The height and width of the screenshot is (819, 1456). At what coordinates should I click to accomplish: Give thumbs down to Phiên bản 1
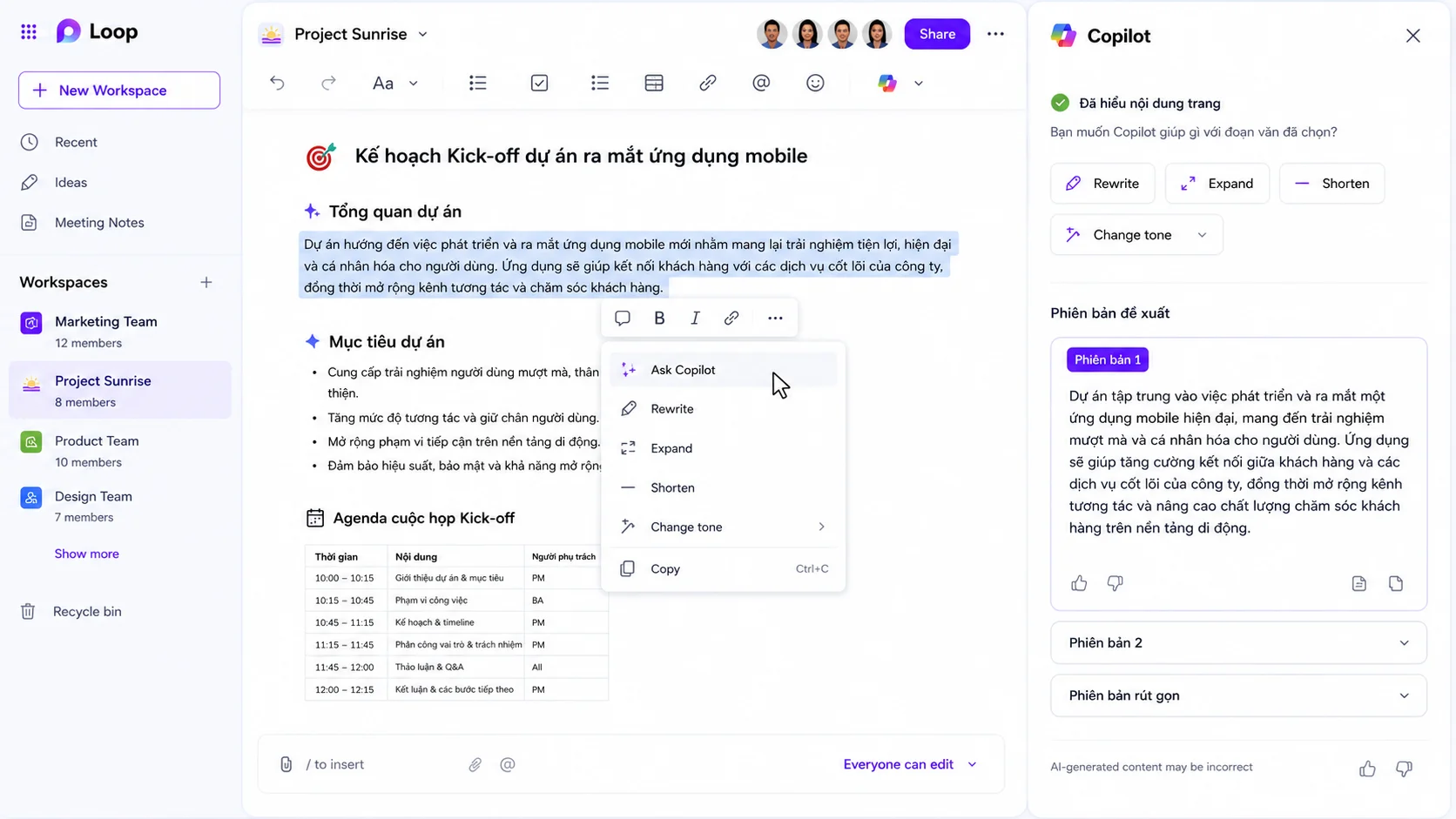(x=1115, y=583)
